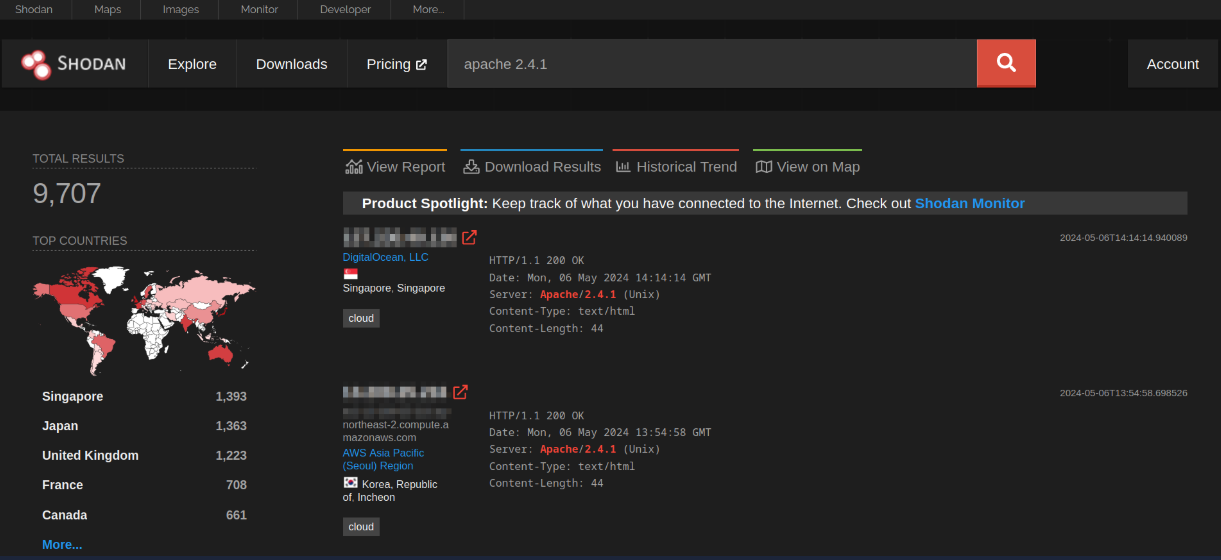Filter by United Kingdom in top countries

(90, 455)
